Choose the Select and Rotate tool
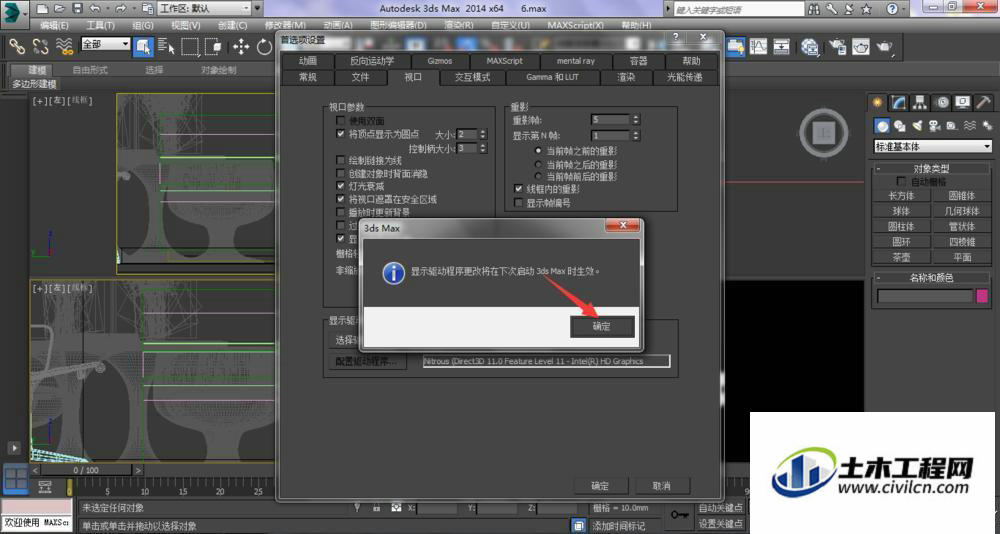The image size is (1000, 534). 264,47
